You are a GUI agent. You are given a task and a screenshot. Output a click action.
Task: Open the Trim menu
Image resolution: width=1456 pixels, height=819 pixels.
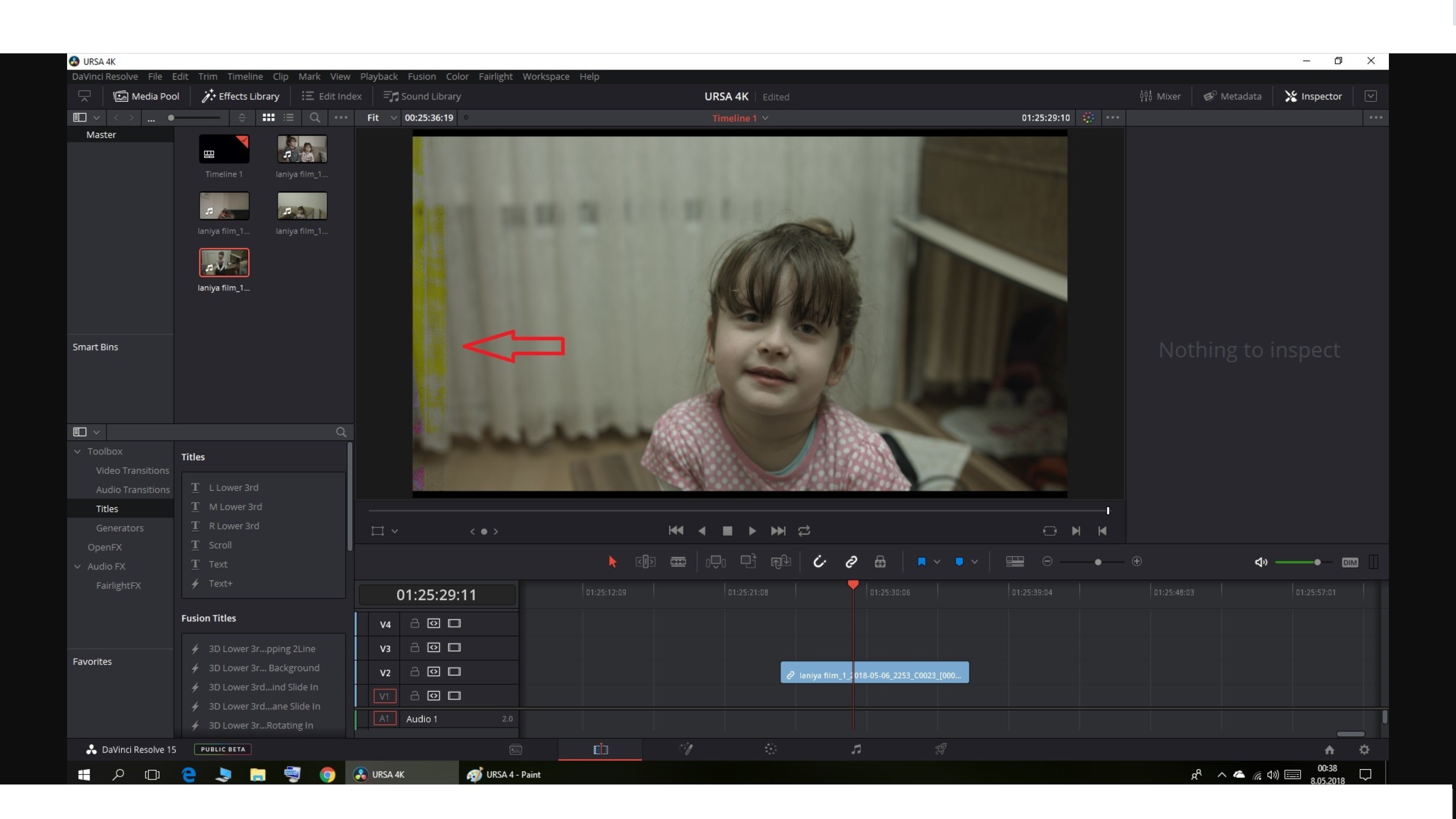point(207,76)
